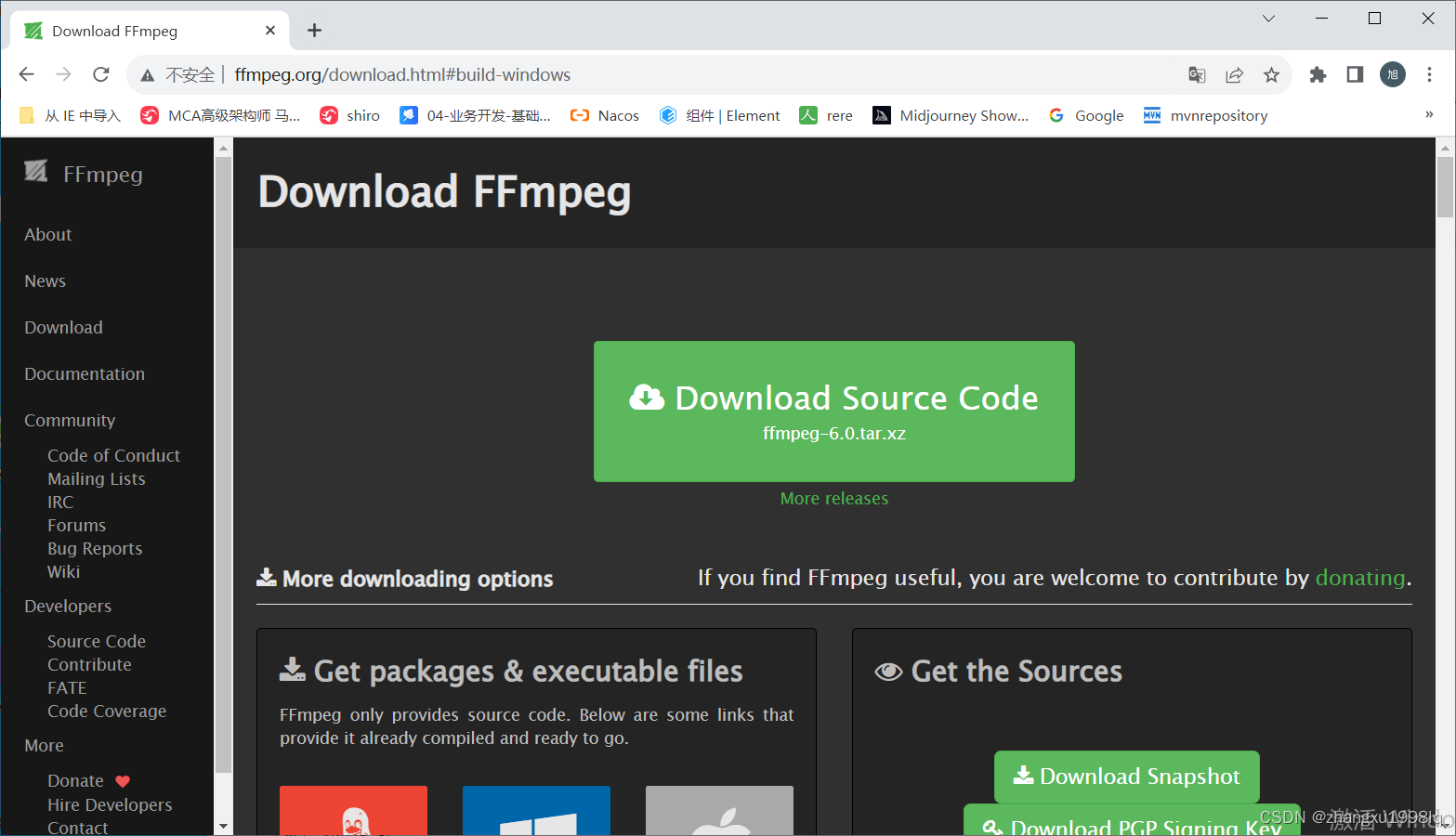
Task: Open the 04-业务开发-基础 bookmark
Action: (x=475, y=115)
